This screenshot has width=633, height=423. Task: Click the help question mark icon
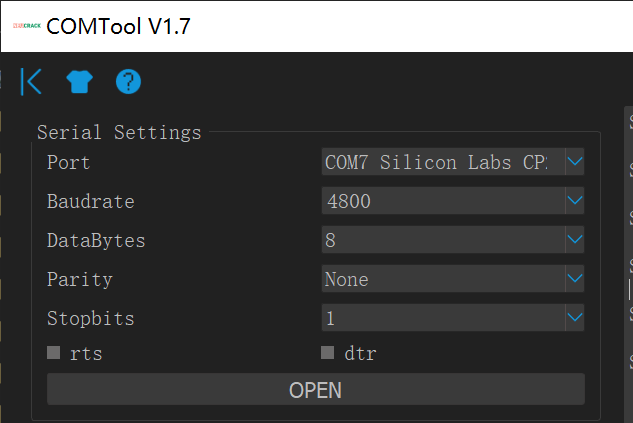(128, 82)
